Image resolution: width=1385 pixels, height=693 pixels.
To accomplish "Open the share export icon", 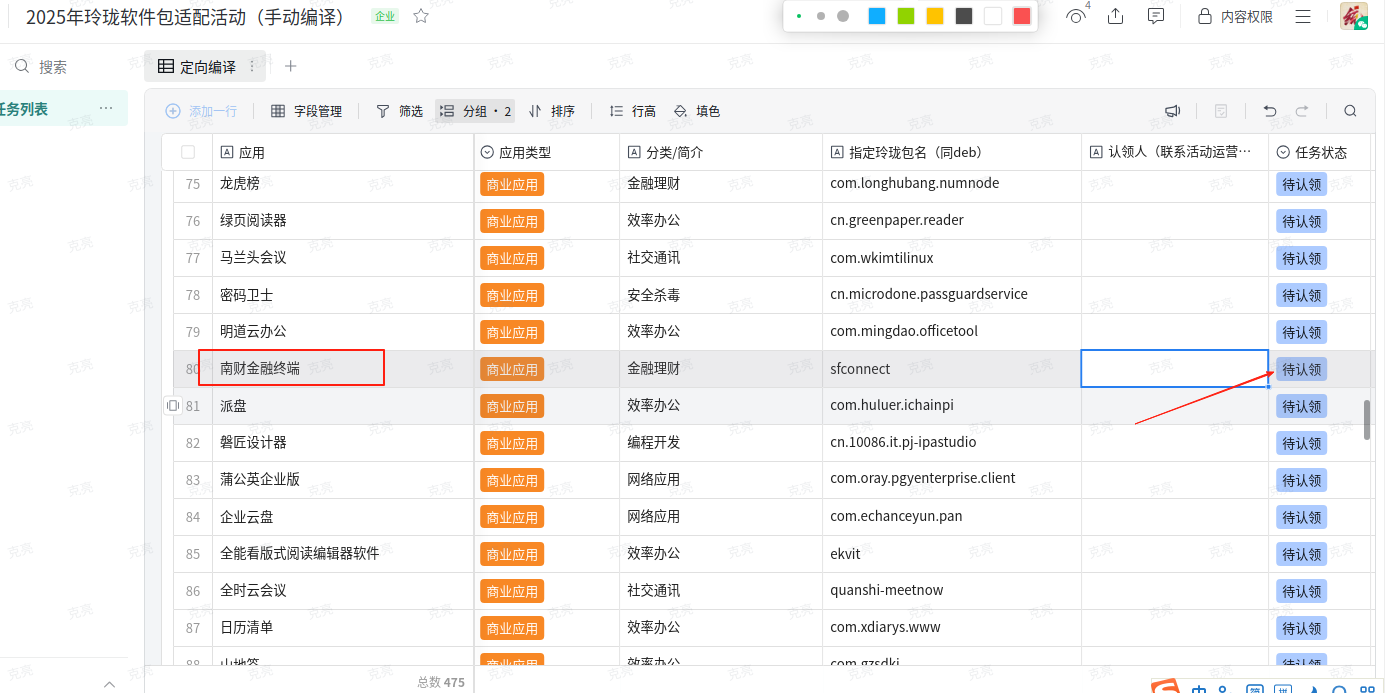I will click(1116, 16).
